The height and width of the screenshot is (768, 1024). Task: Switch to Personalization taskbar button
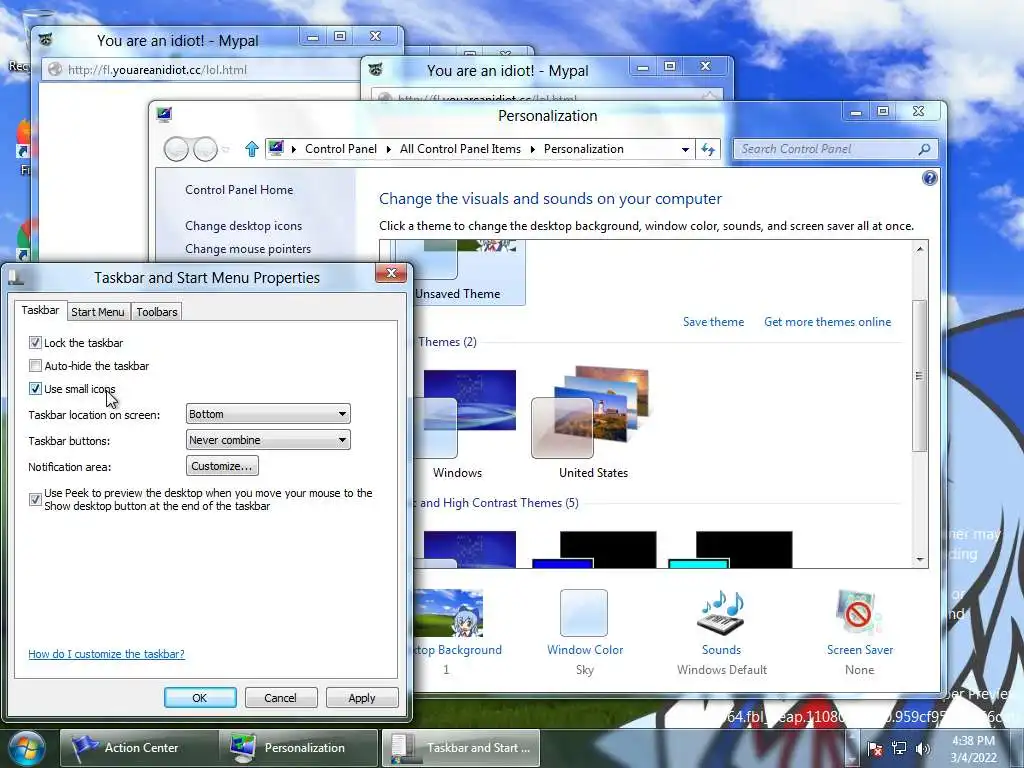pyautogui.click(x=299, y=748)
